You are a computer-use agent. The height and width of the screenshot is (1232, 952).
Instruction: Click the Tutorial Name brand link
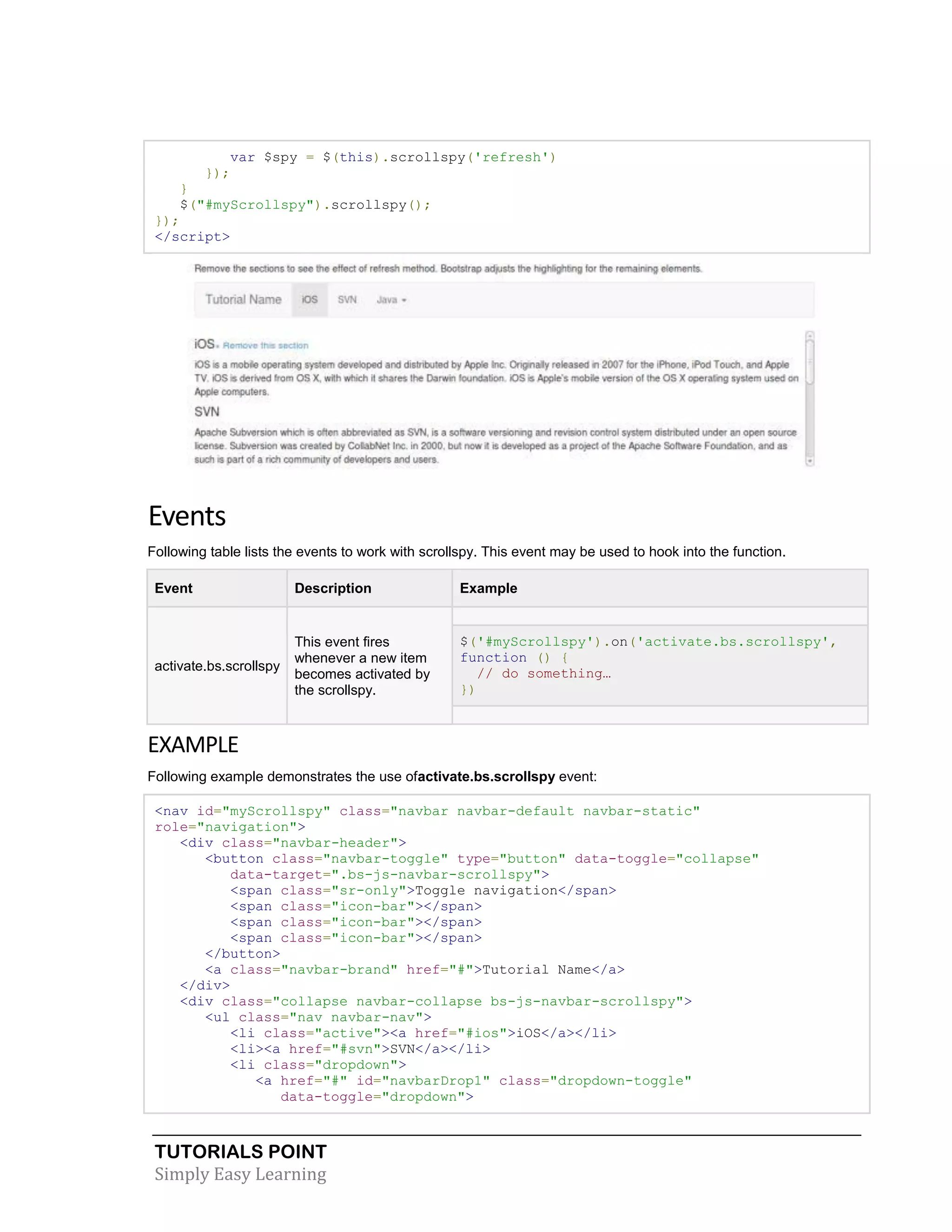click(x=243, y=299)
